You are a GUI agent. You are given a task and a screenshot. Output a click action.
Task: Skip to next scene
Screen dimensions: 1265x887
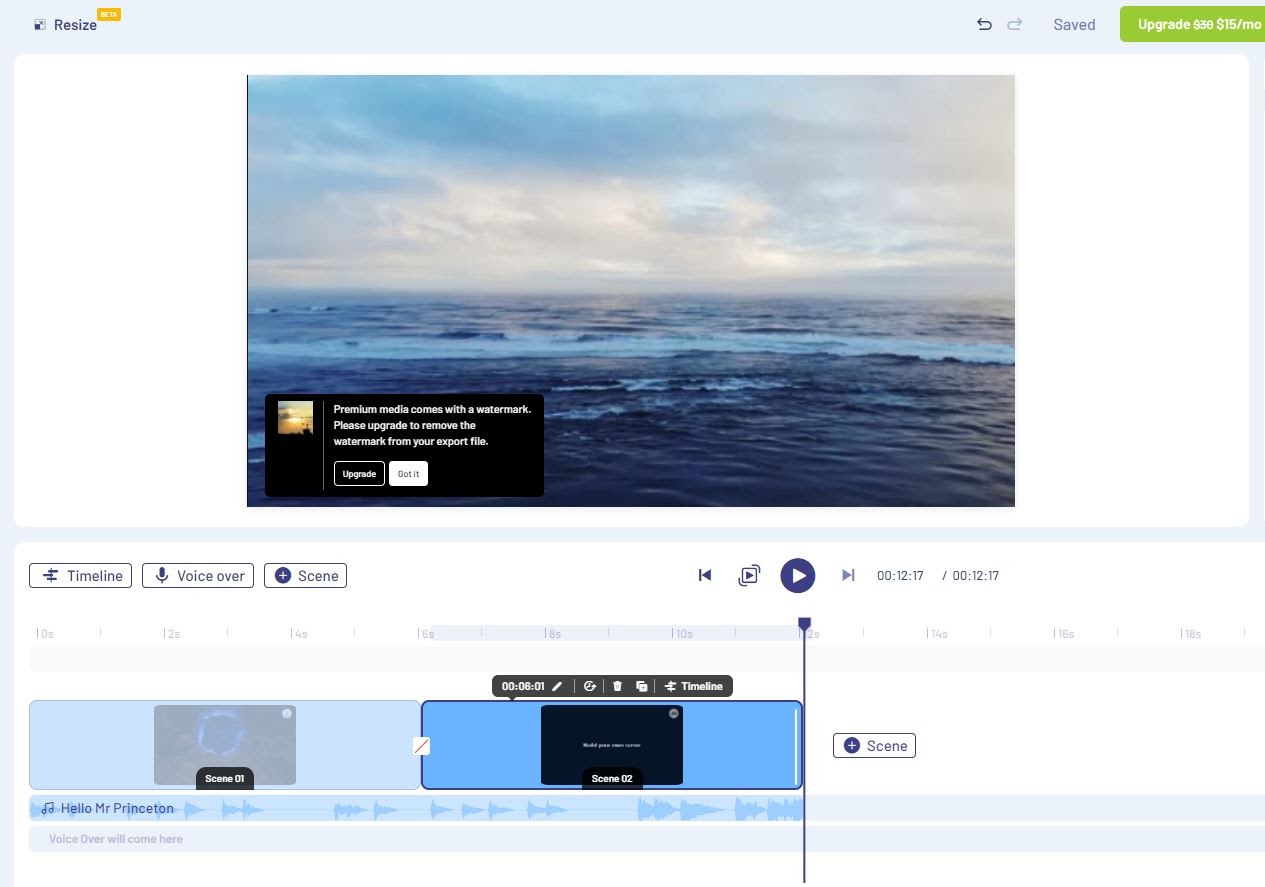coord(848,575)
